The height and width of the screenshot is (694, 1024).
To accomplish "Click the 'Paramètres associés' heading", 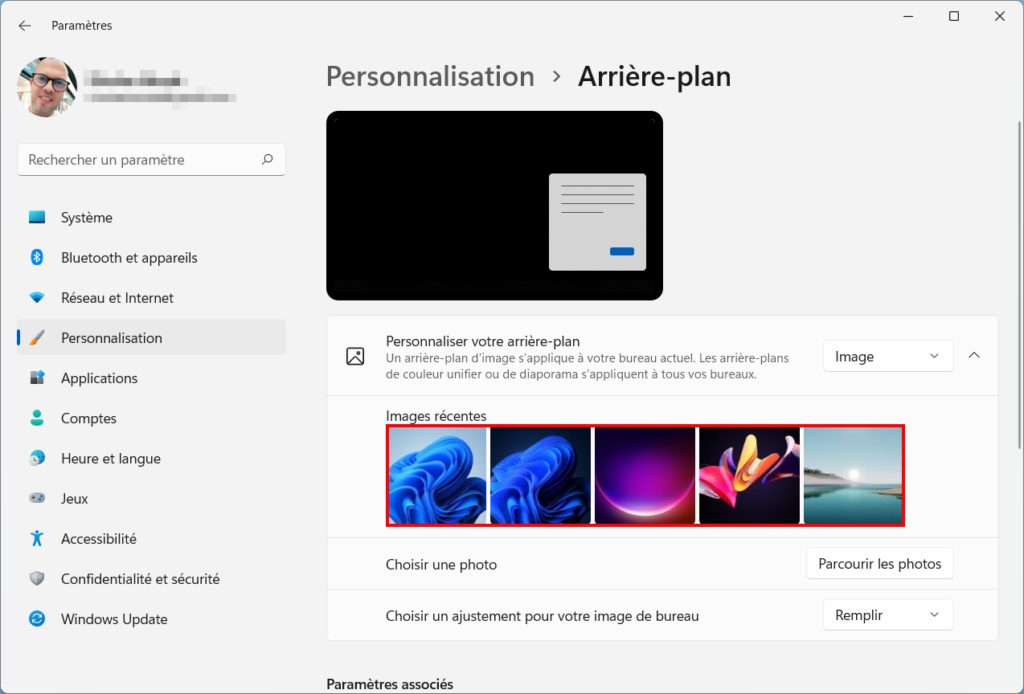I will [x=390, y=684].
